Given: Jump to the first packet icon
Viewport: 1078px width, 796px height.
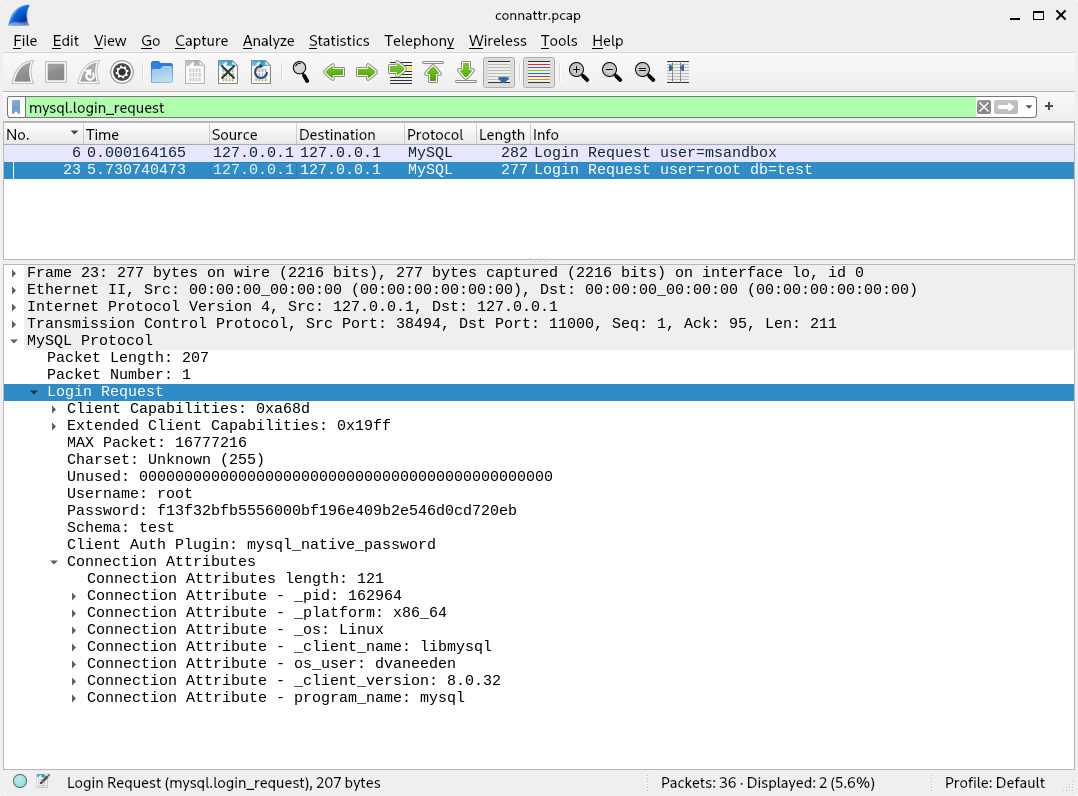Looking at the screenshot, I should (x=432, y=72).
